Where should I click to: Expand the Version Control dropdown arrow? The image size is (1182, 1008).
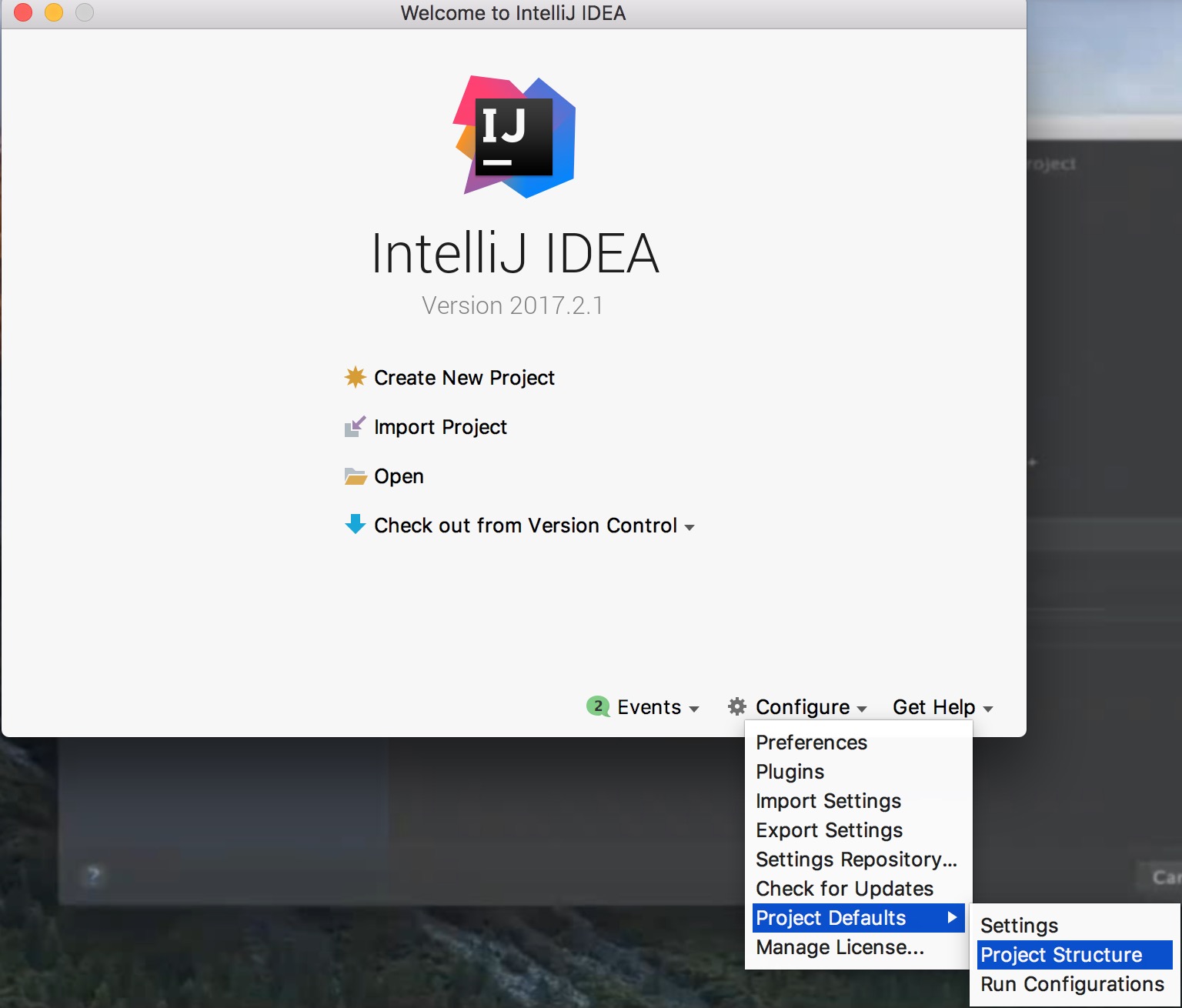point(689,528)
